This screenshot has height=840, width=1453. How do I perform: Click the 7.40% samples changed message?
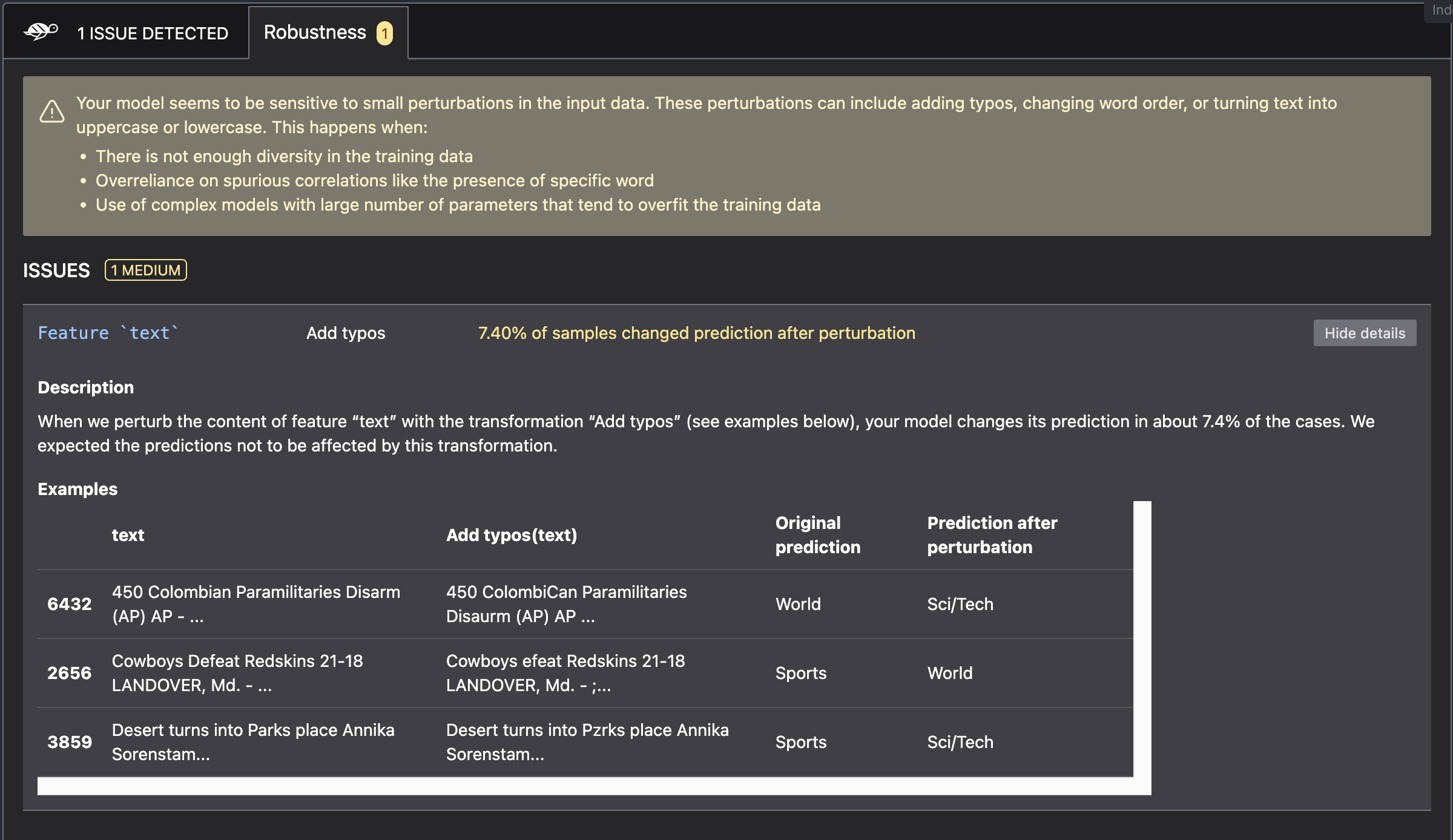point(696,333)
